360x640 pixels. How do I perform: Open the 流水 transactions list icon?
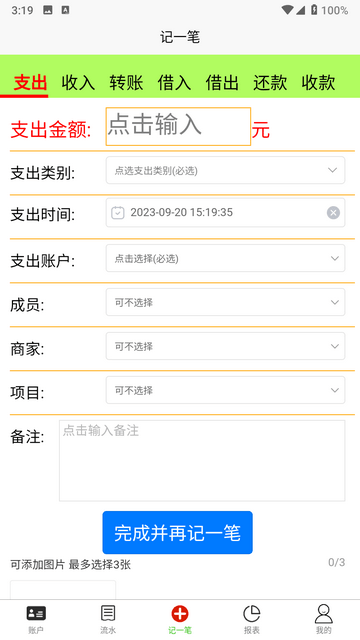[108, 613]
